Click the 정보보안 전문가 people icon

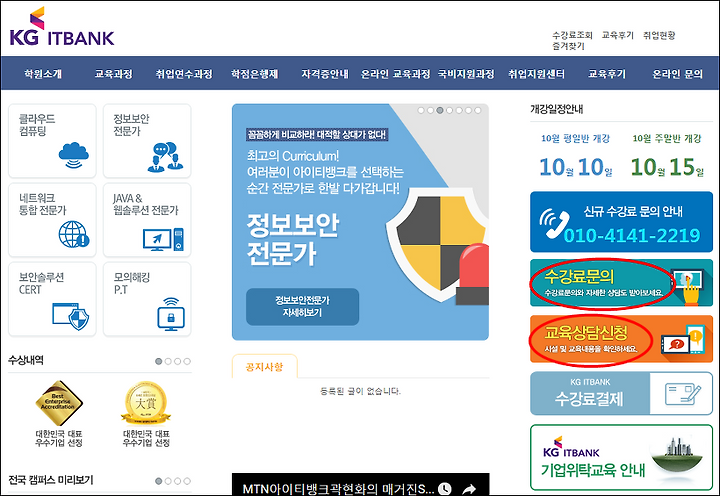(165, 157)
